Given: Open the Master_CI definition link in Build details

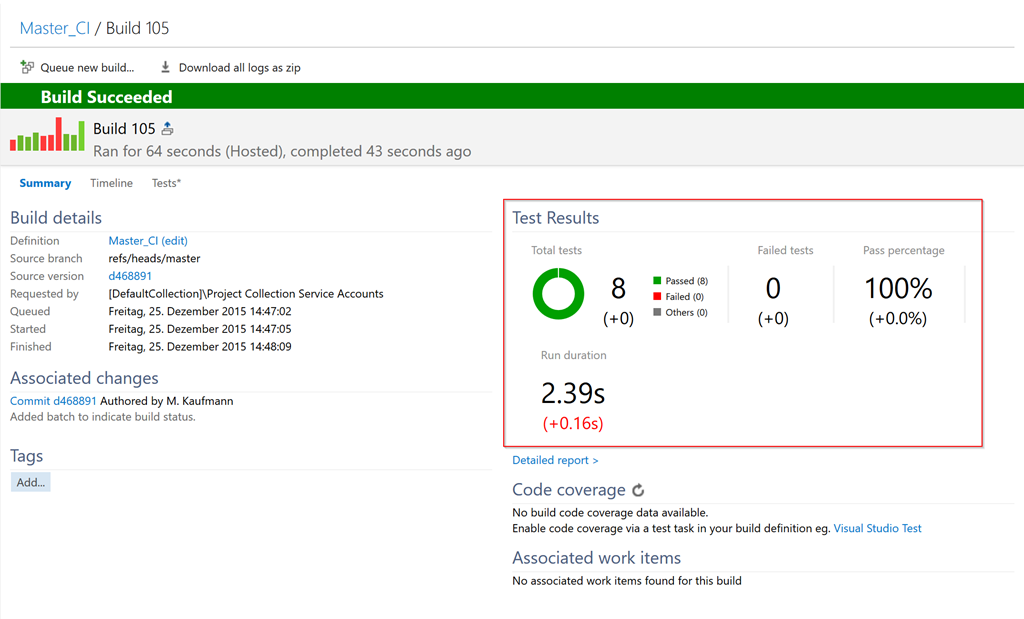Looking at the screenshot, I should (133, 241).
